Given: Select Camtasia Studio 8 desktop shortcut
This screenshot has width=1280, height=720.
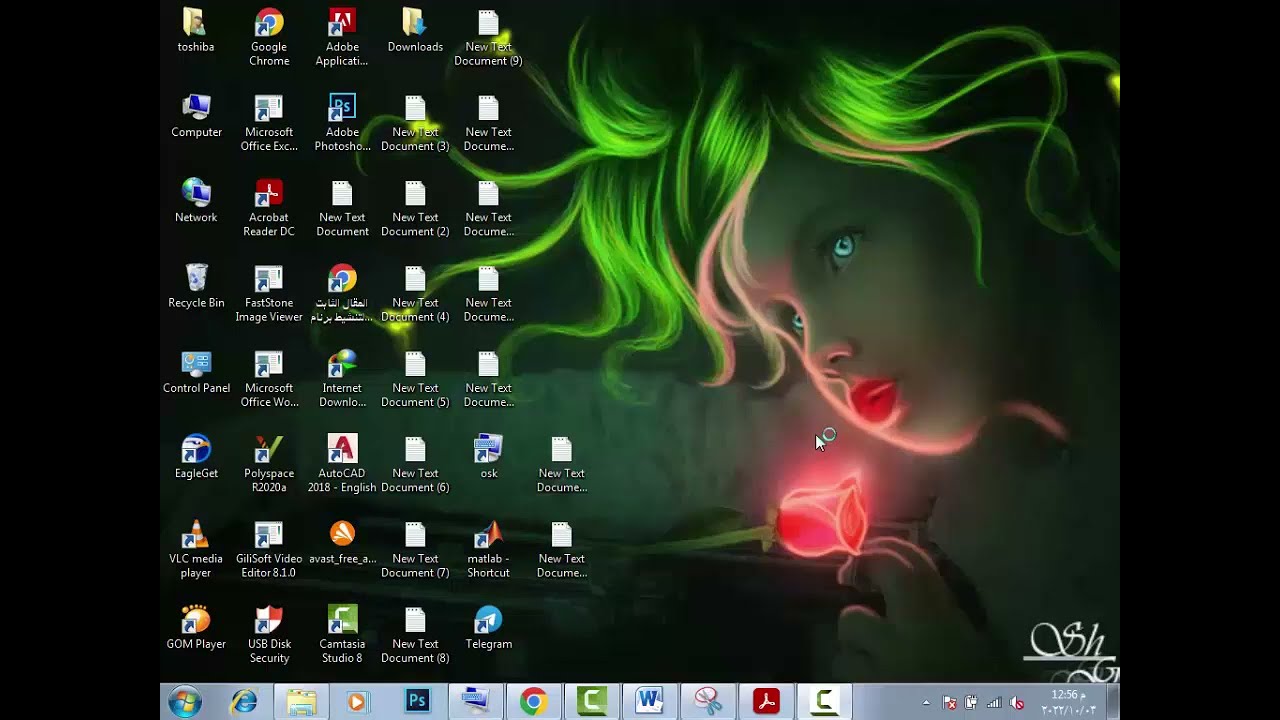Looking at the screenshot, I should click(342, 634).
